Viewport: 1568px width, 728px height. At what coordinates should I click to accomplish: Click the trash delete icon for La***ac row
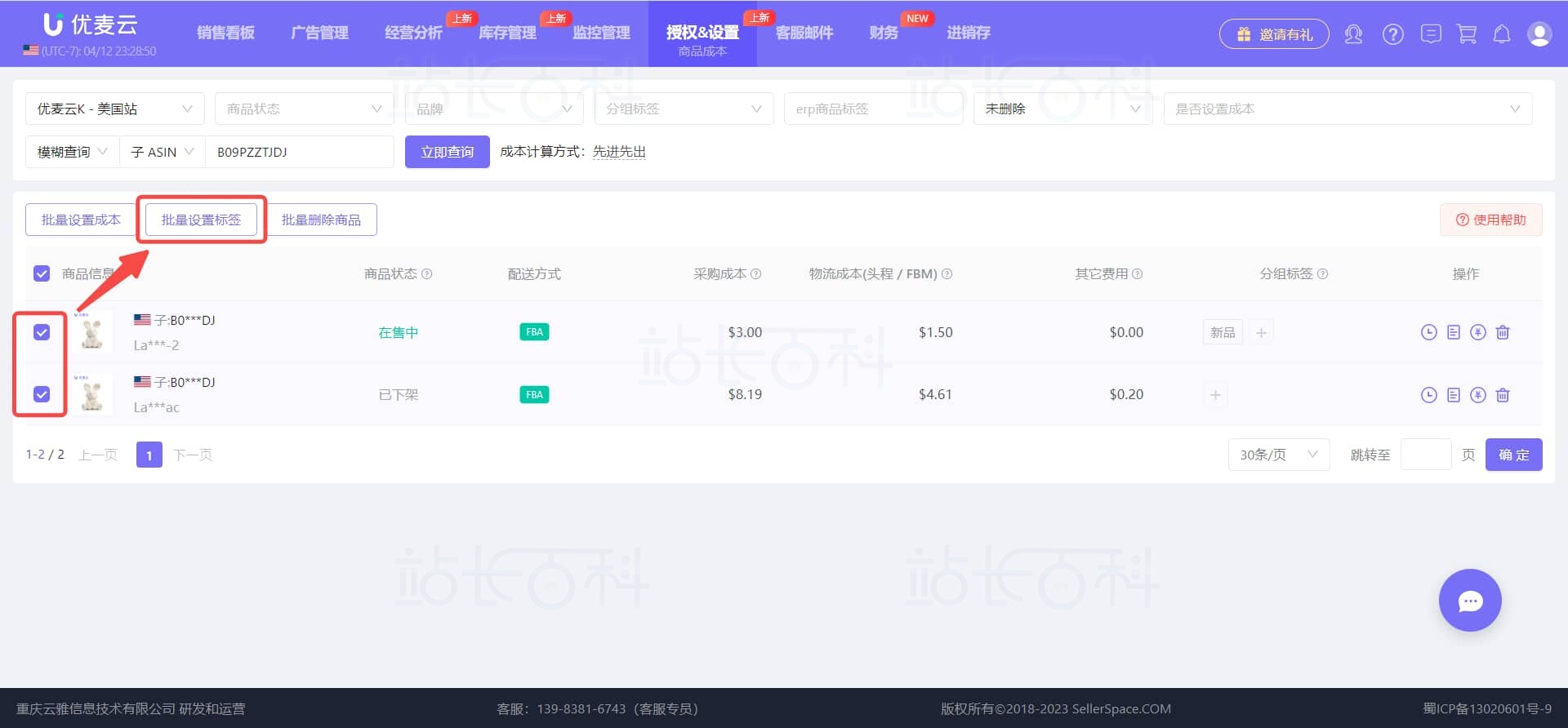tap(1503, 395)
